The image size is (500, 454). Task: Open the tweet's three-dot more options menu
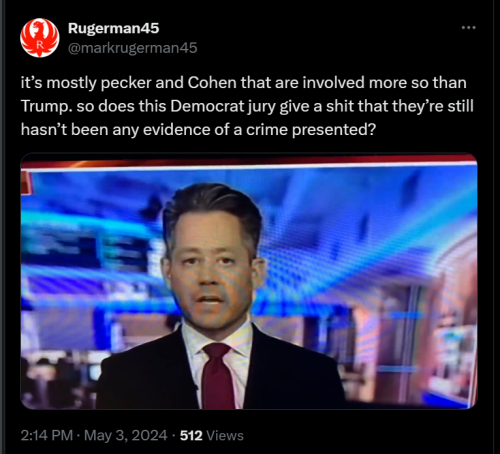(469, 28)
